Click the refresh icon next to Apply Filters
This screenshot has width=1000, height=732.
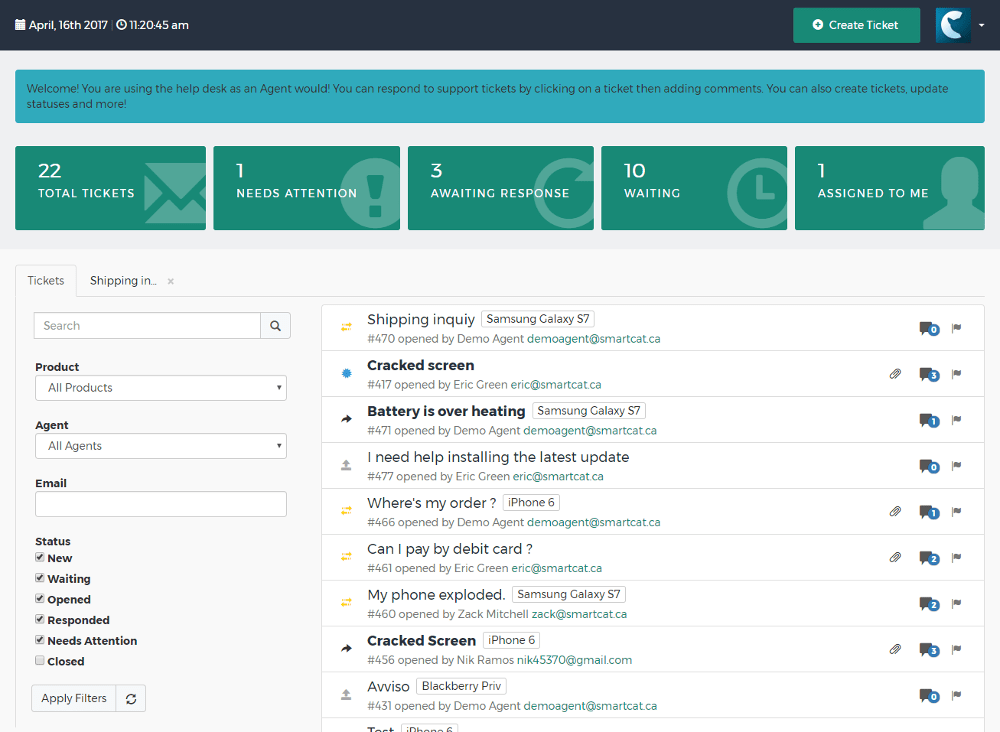click(130, 697)
